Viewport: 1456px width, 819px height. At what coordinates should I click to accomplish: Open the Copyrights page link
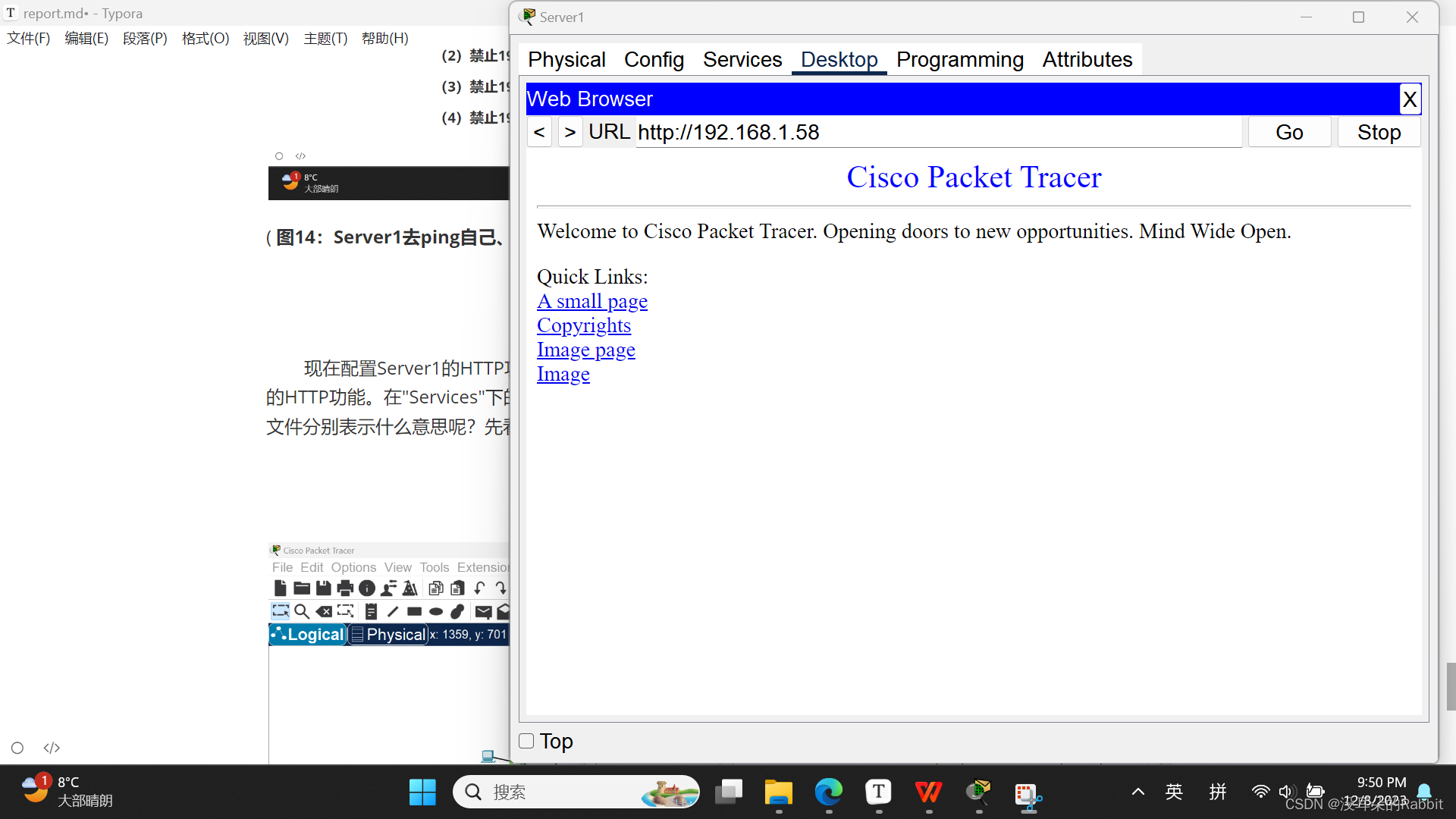[583, 325]
